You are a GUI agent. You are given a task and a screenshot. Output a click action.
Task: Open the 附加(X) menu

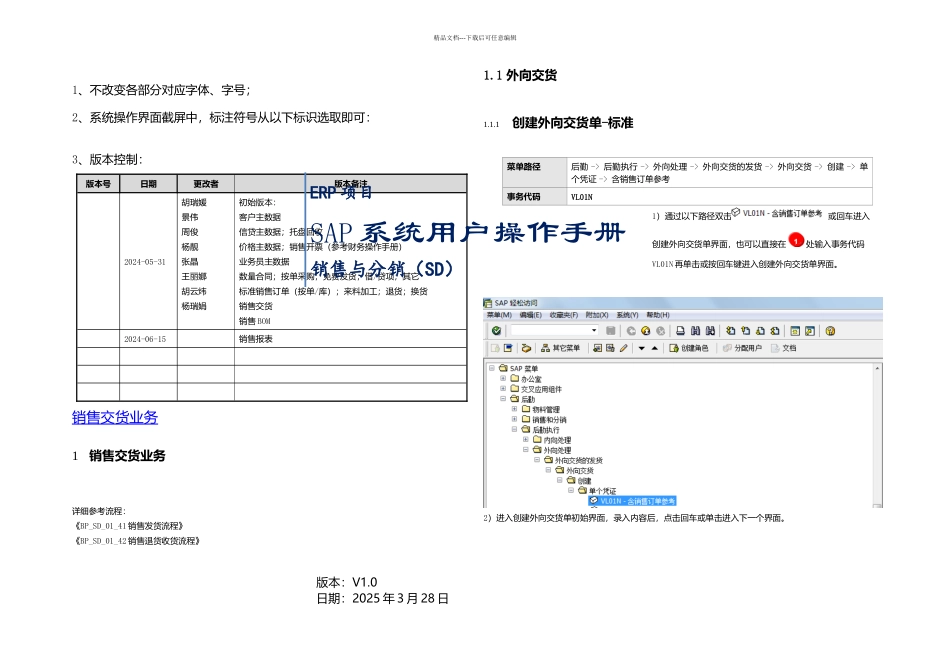(x=596, y=315)
